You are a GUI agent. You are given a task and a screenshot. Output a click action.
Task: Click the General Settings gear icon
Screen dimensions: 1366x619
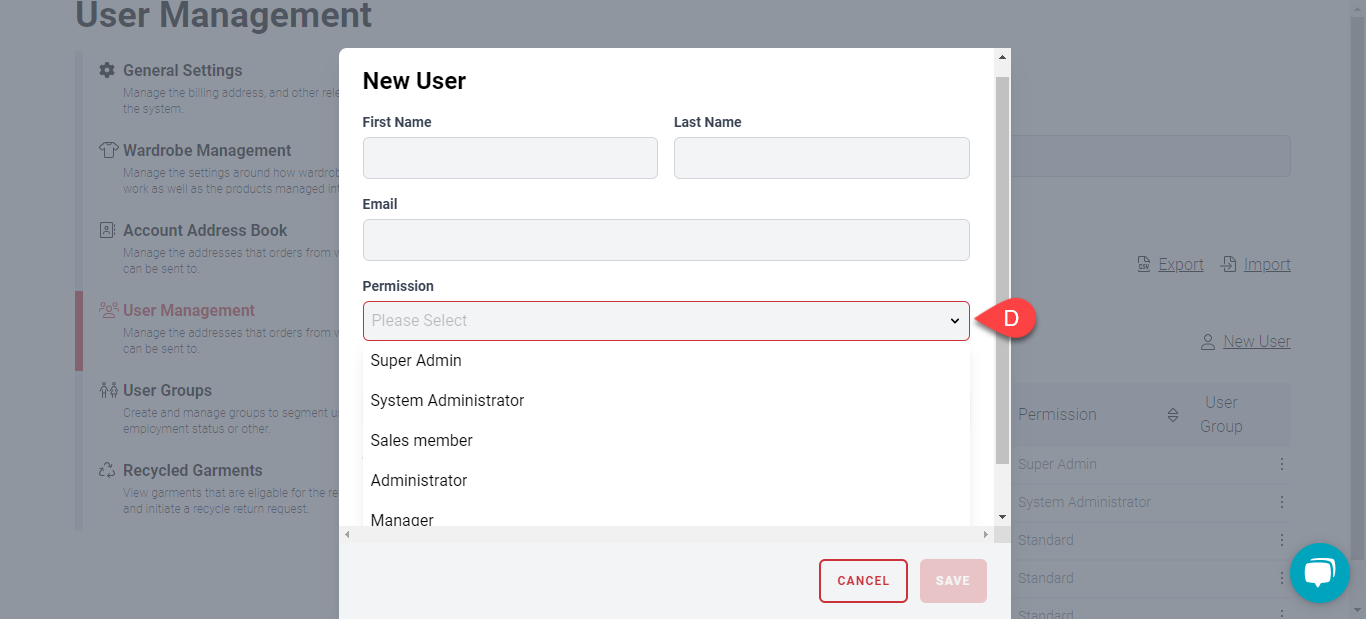click(107, 71)
